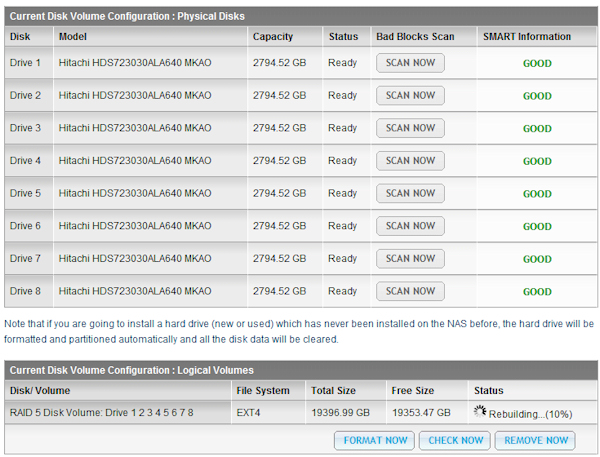The image size is (600, 457).
Task: Open GOOD SMART info for Drive 5
Action: [x=537, y=194]
